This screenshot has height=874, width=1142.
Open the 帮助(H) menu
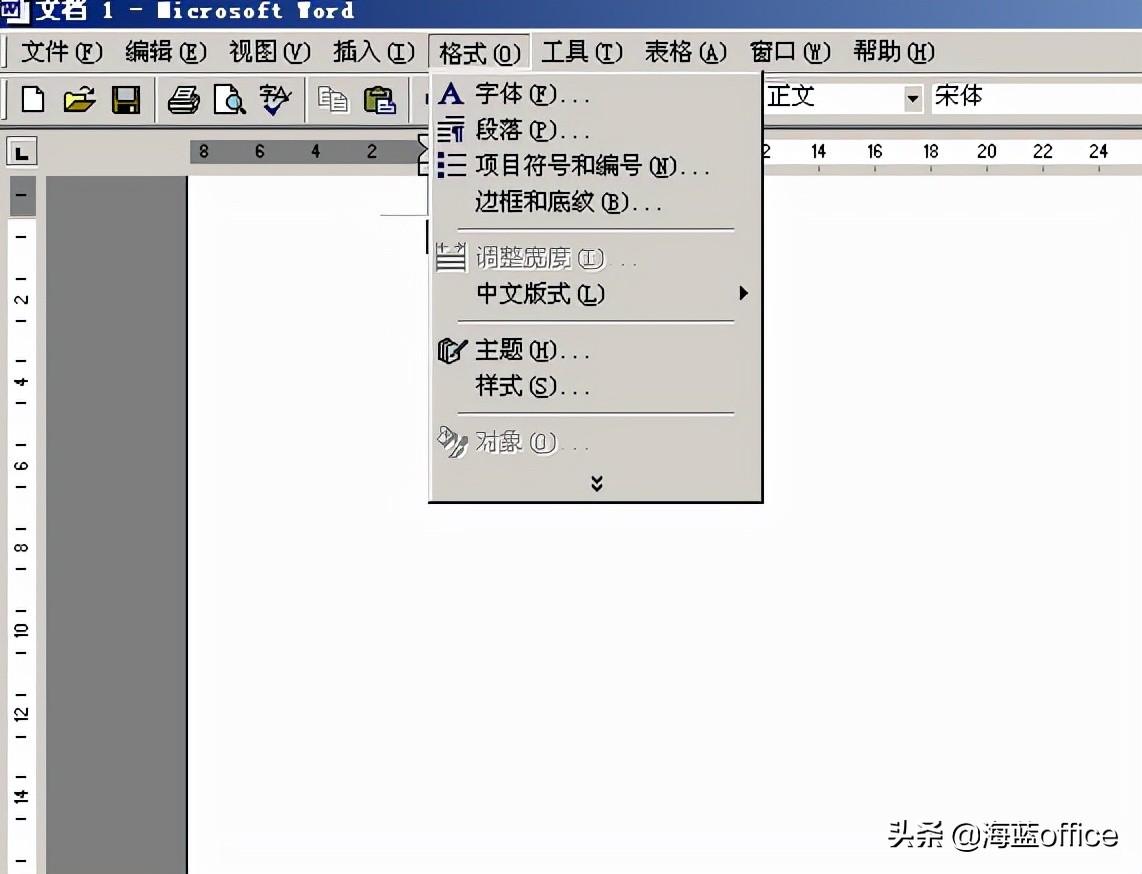point(894,52)
